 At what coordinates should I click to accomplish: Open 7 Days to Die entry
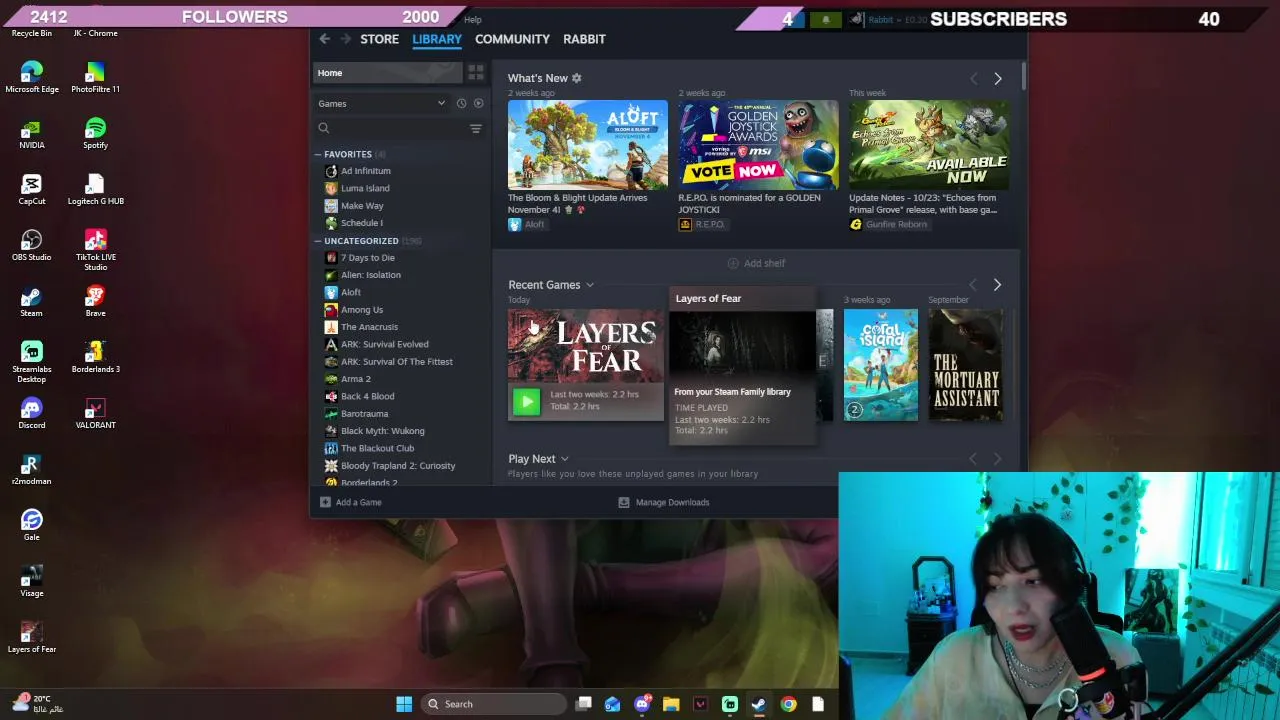tap(368, 258)
